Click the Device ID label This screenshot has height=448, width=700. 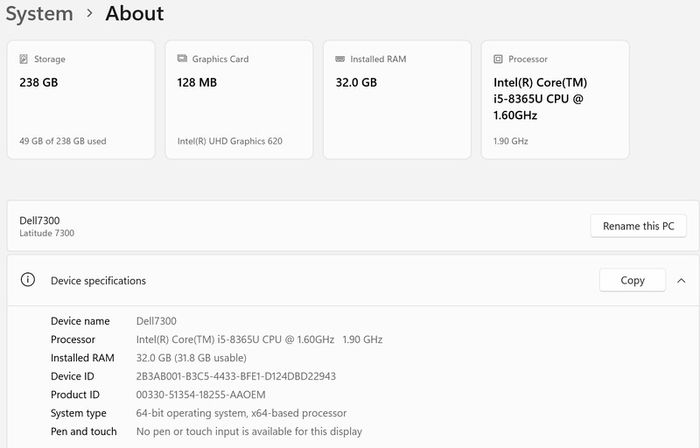tap(72, 376)
